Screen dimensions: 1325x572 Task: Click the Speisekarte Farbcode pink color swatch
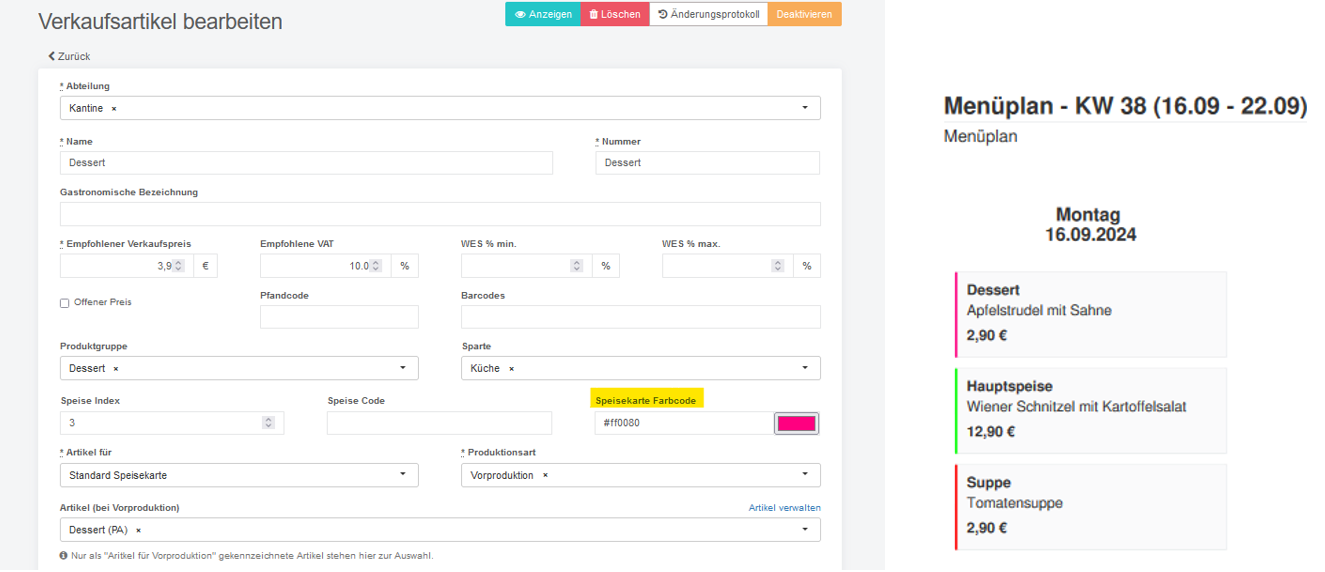tap(796, 423)
